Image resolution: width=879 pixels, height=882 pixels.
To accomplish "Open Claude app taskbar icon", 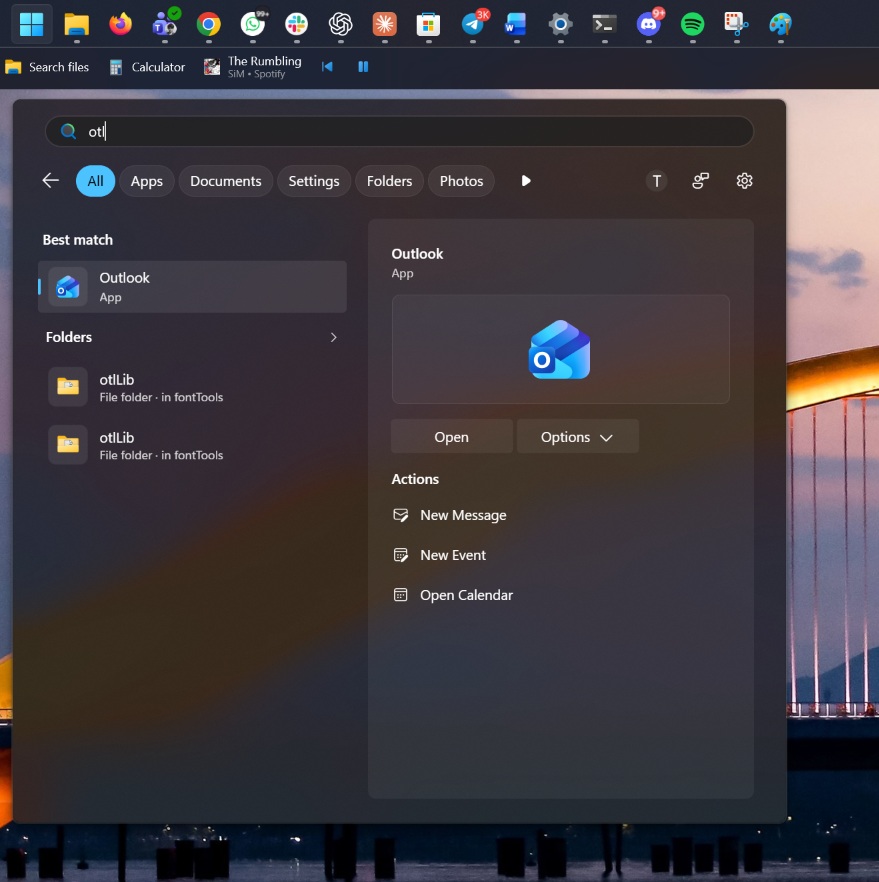I will 385,24.
